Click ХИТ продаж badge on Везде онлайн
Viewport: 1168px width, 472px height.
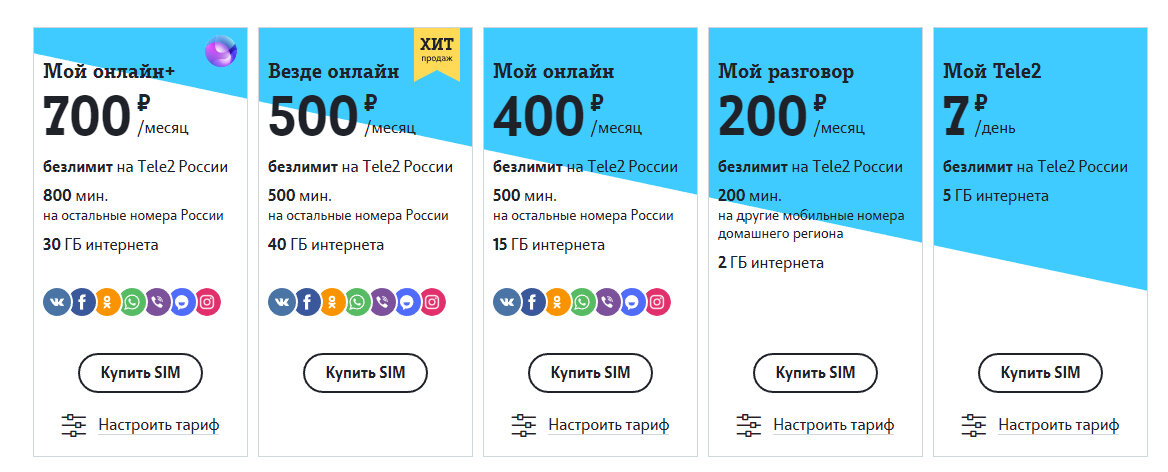click(437, 54)
